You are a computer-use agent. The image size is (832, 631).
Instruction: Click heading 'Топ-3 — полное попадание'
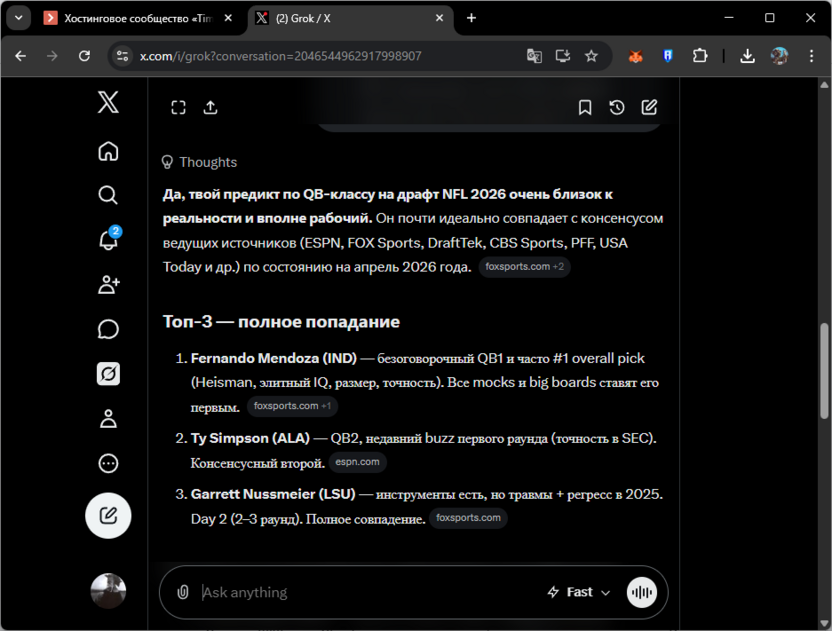click(x=281, y=322)
